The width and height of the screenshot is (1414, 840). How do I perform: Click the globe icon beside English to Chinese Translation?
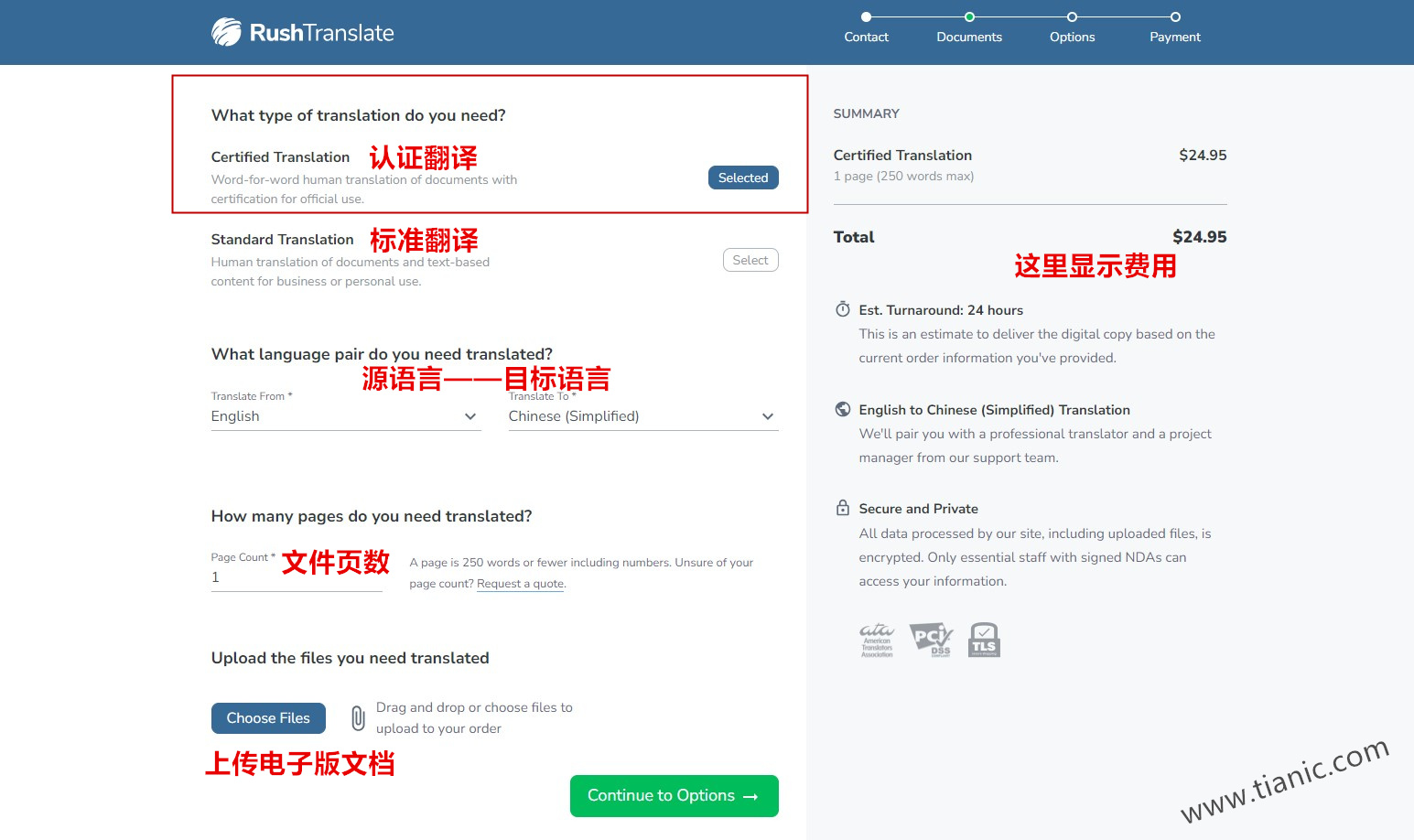pyautogui.click(x=843, y=409)
